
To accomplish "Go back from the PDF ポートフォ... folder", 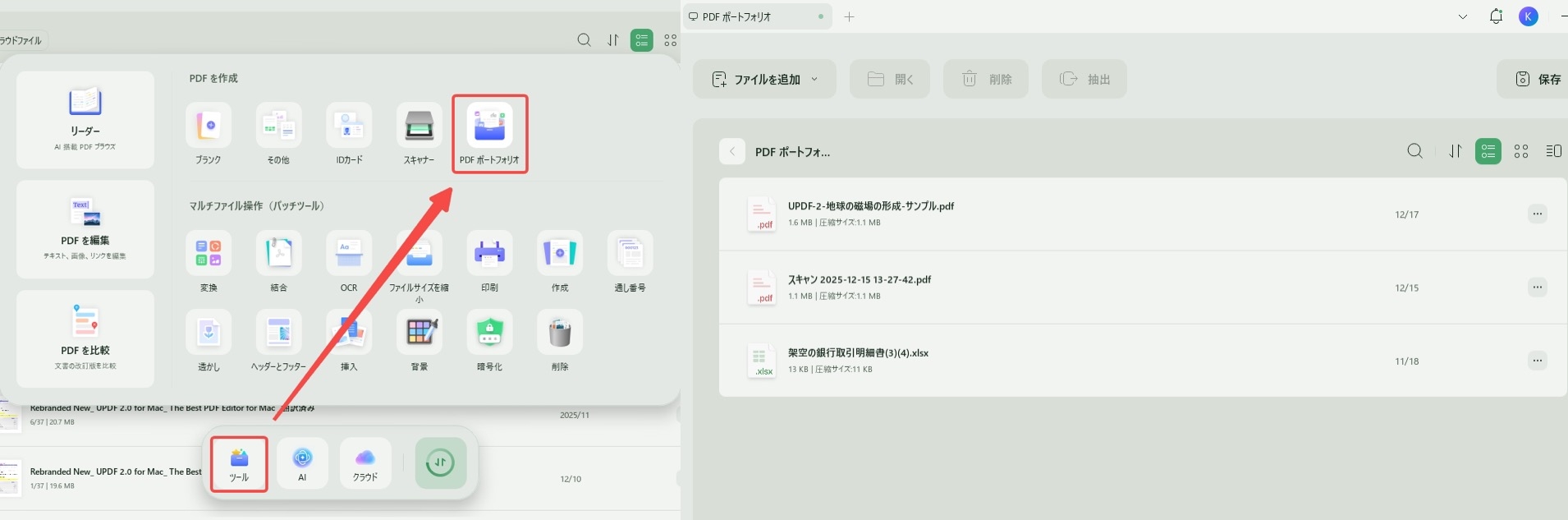I will pos(732,152).
